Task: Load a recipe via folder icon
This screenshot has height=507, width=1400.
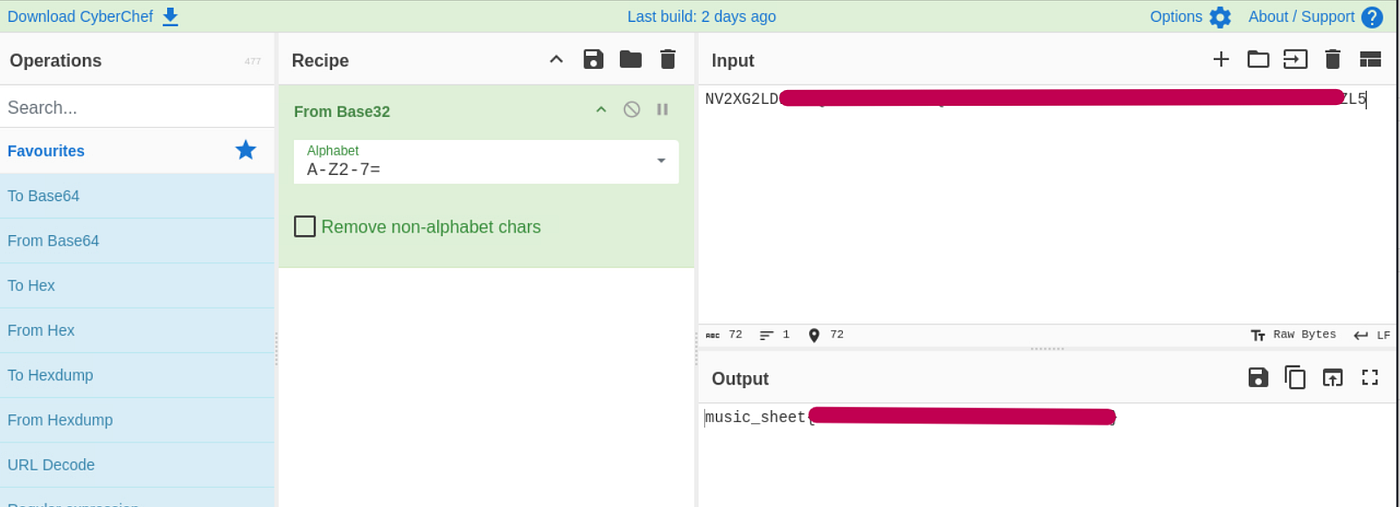Action: 630,59
